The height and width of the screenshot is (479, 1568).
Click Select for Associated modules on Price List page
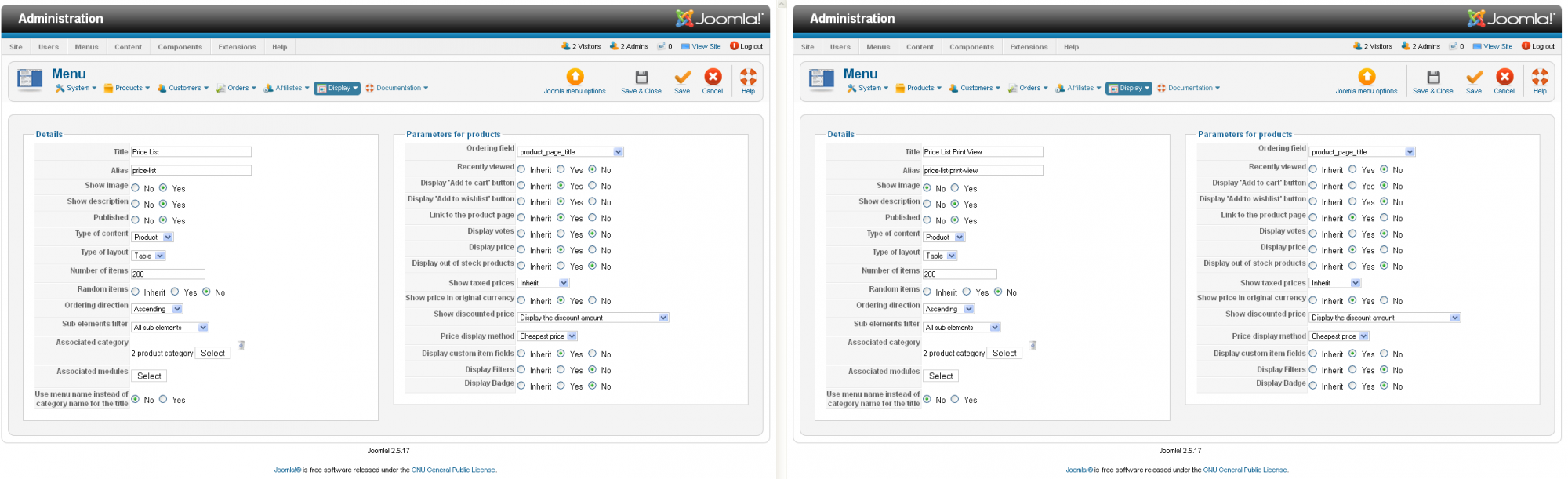pos(149,376)
